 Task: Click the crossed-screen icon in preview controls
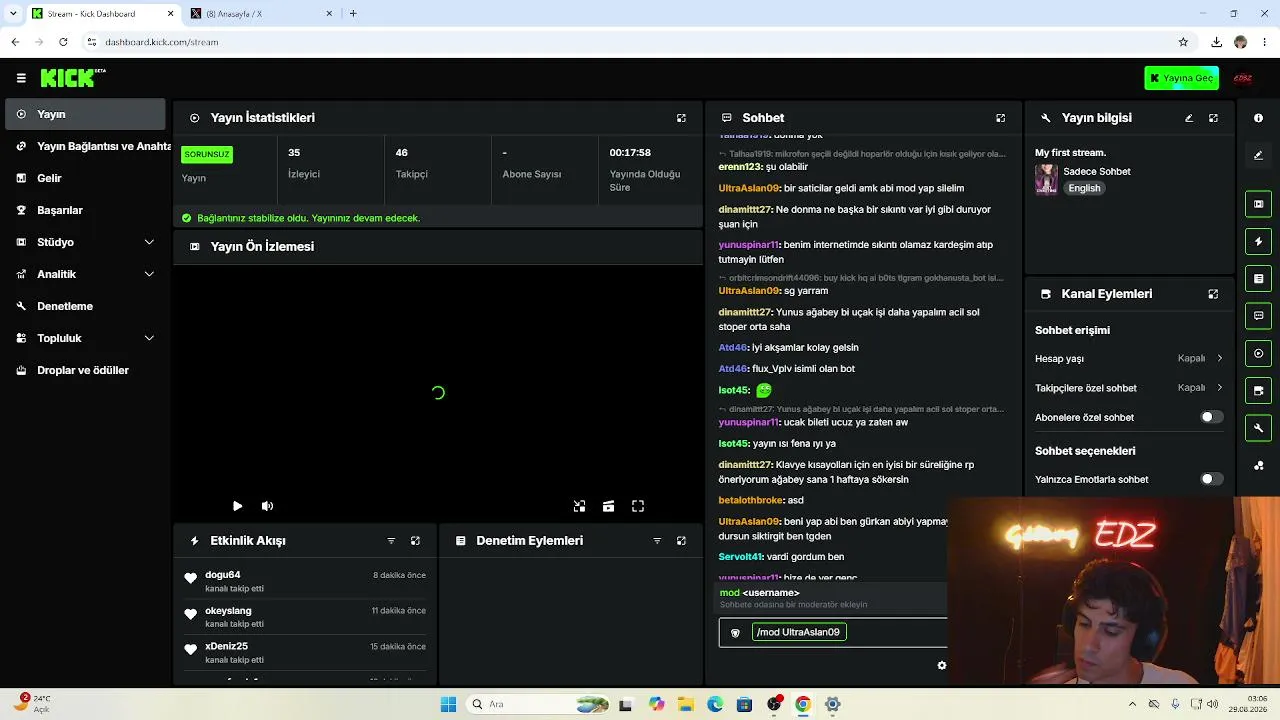[x=579, y=506]
